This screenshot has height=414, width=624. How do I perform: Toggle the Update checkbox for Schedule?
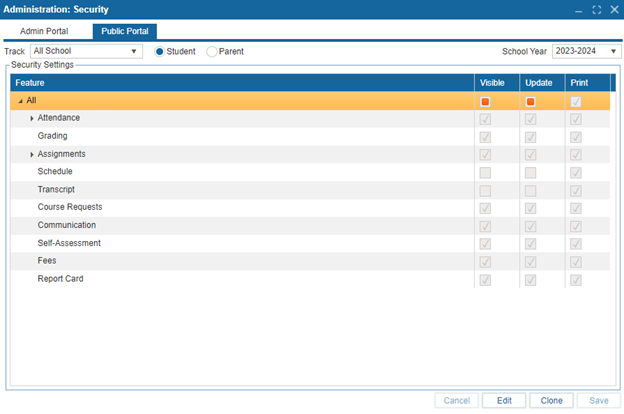point(530,172)
